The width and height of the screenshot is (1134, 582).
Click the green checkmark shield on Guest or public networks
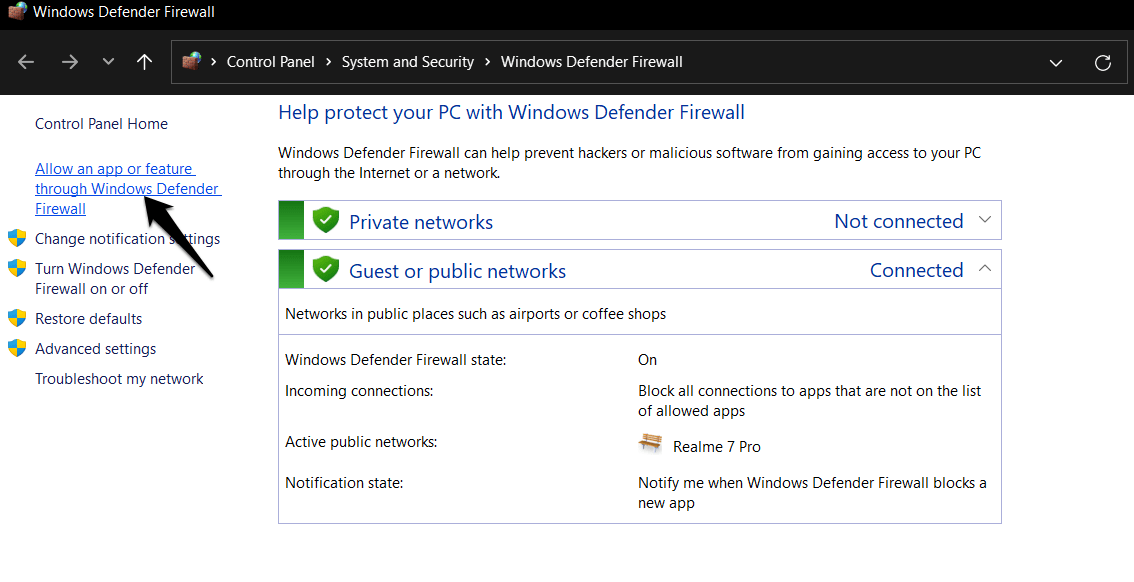click(x=326, y=269)
